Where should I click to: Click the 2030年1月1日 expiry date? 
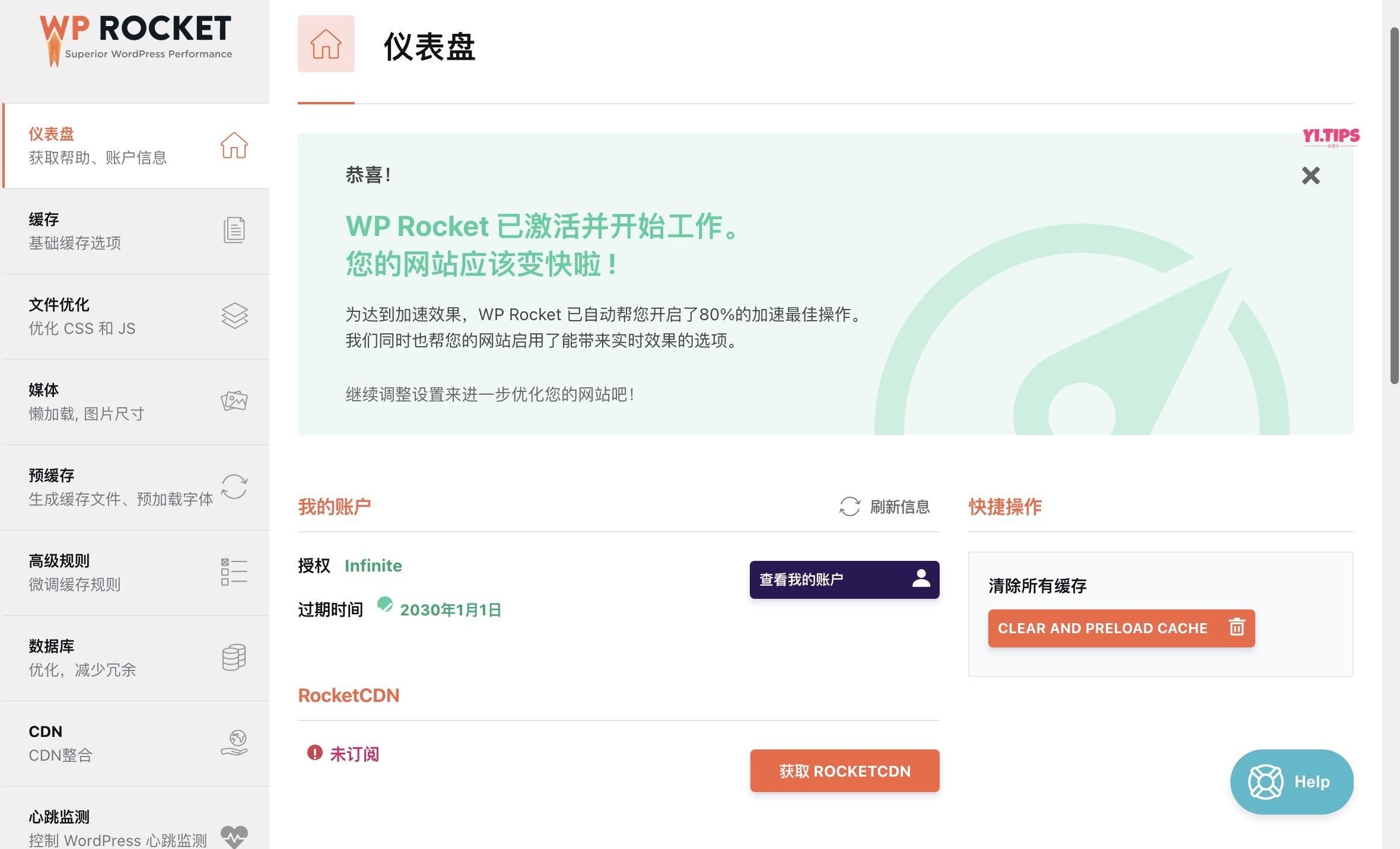pyautogui.click(x=451, y=610)
